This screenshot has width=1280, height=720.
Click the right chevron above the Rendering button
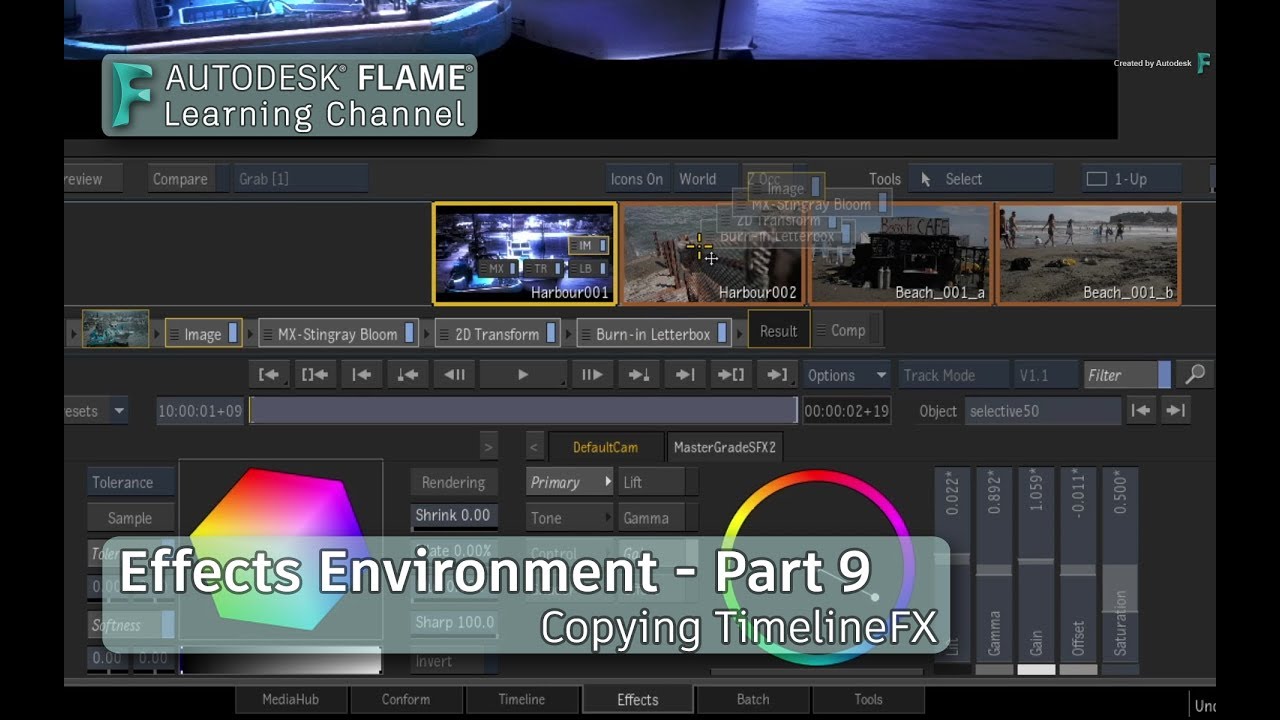coord(488,447)
